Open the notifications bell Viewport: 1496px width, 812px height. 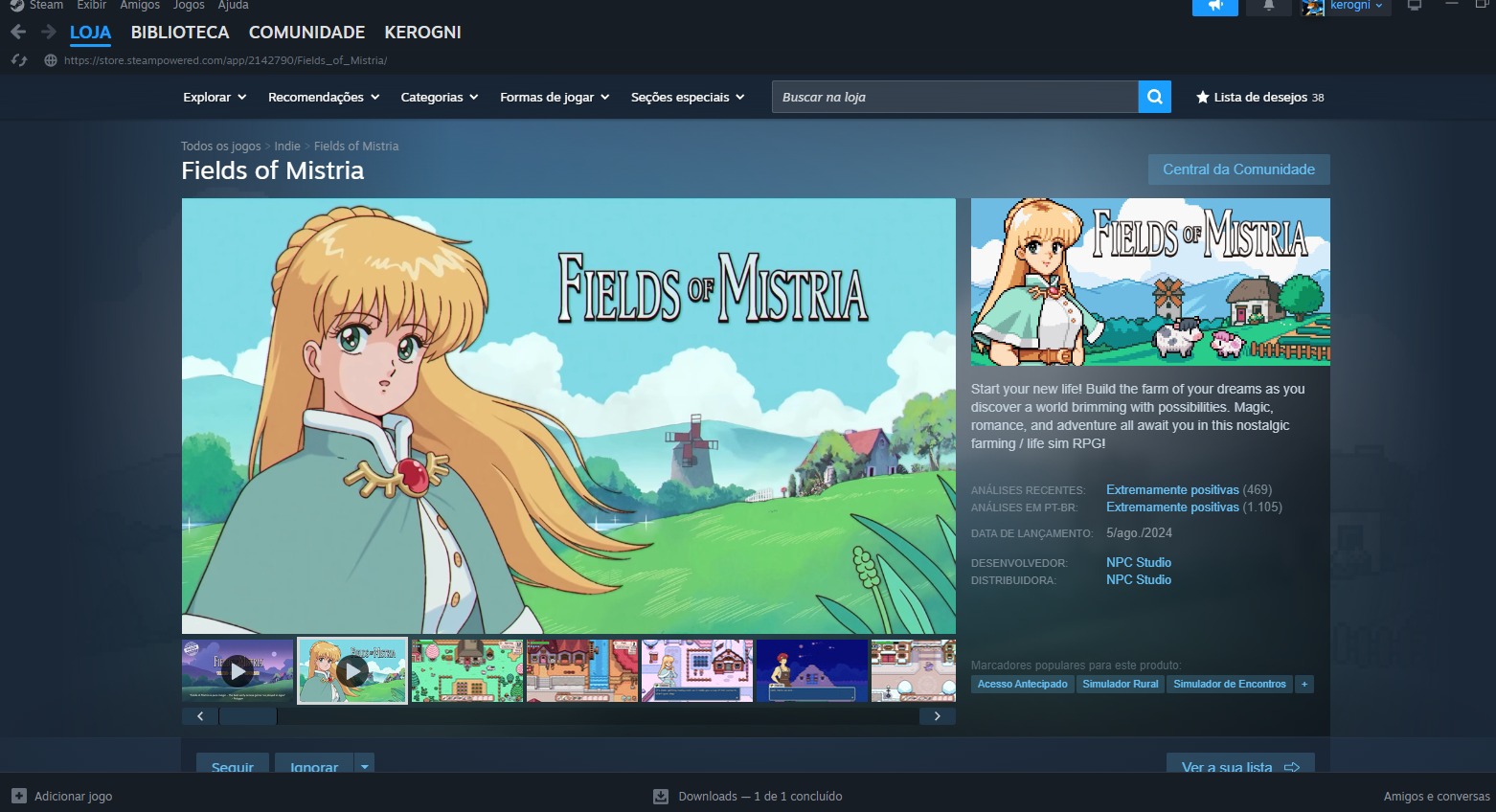1269,7
